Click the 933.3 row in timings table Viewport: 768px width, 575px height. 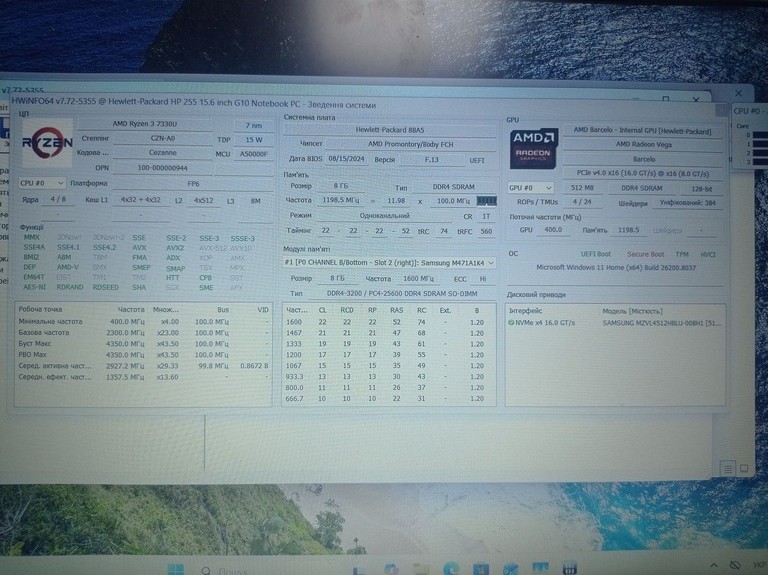point(389,377)
